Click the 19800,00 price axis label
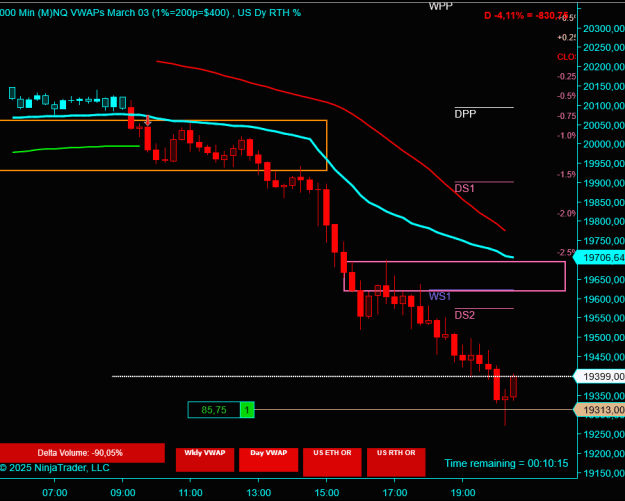Screen dimensions: 625x501 coord(603,222)
